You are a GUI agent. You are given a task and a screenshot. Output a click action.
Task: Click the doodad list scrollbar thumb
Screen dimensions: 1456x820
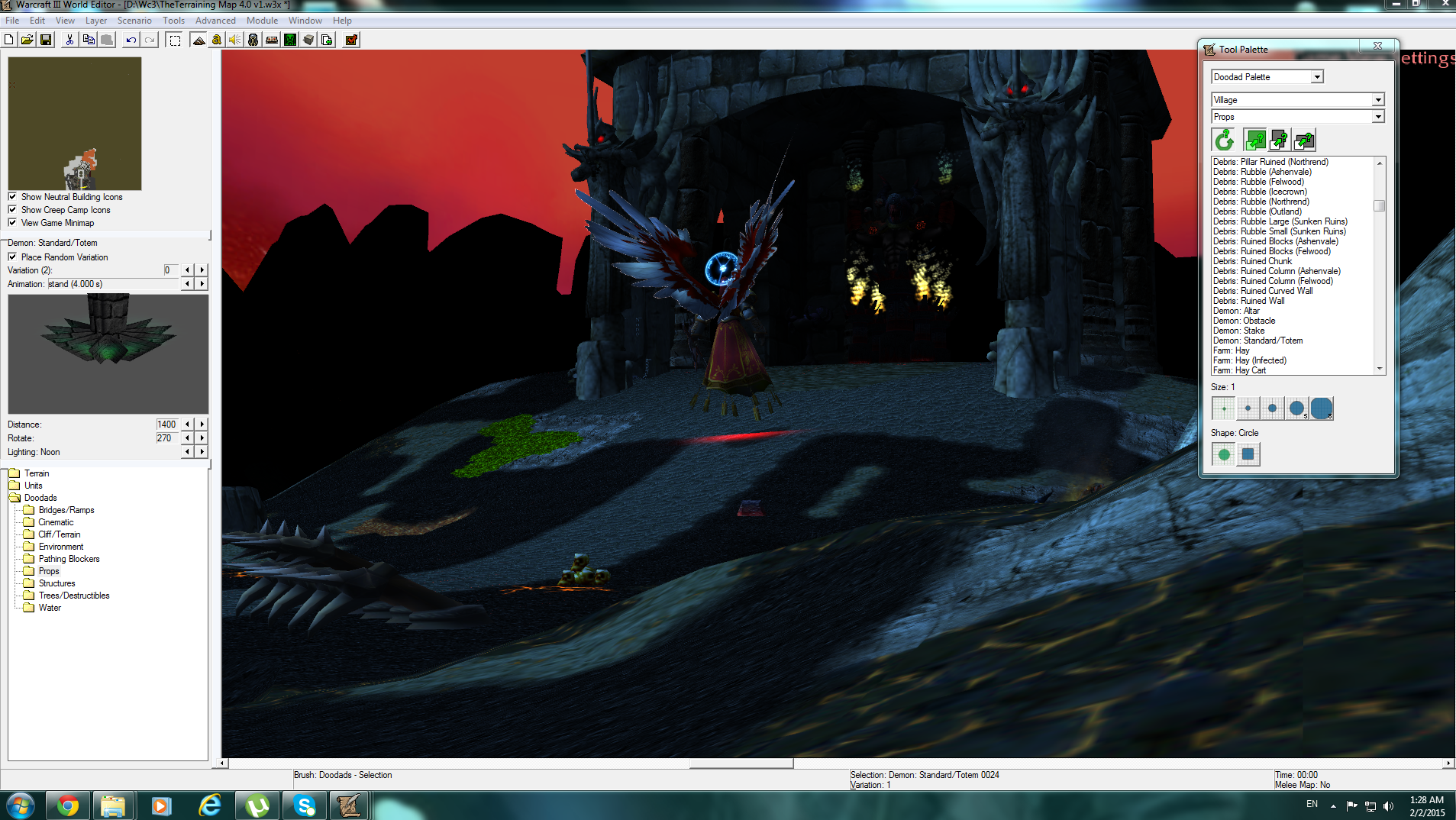coord(1379,205)
